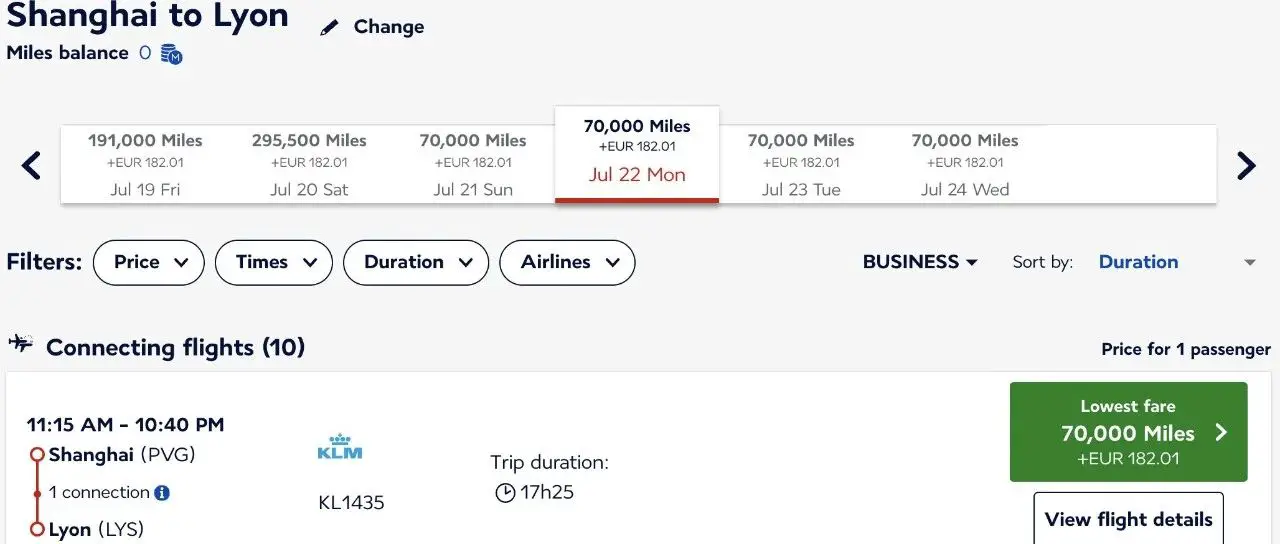Open the Price filter dropdown
1280x544 pixels.
(149, 262)
